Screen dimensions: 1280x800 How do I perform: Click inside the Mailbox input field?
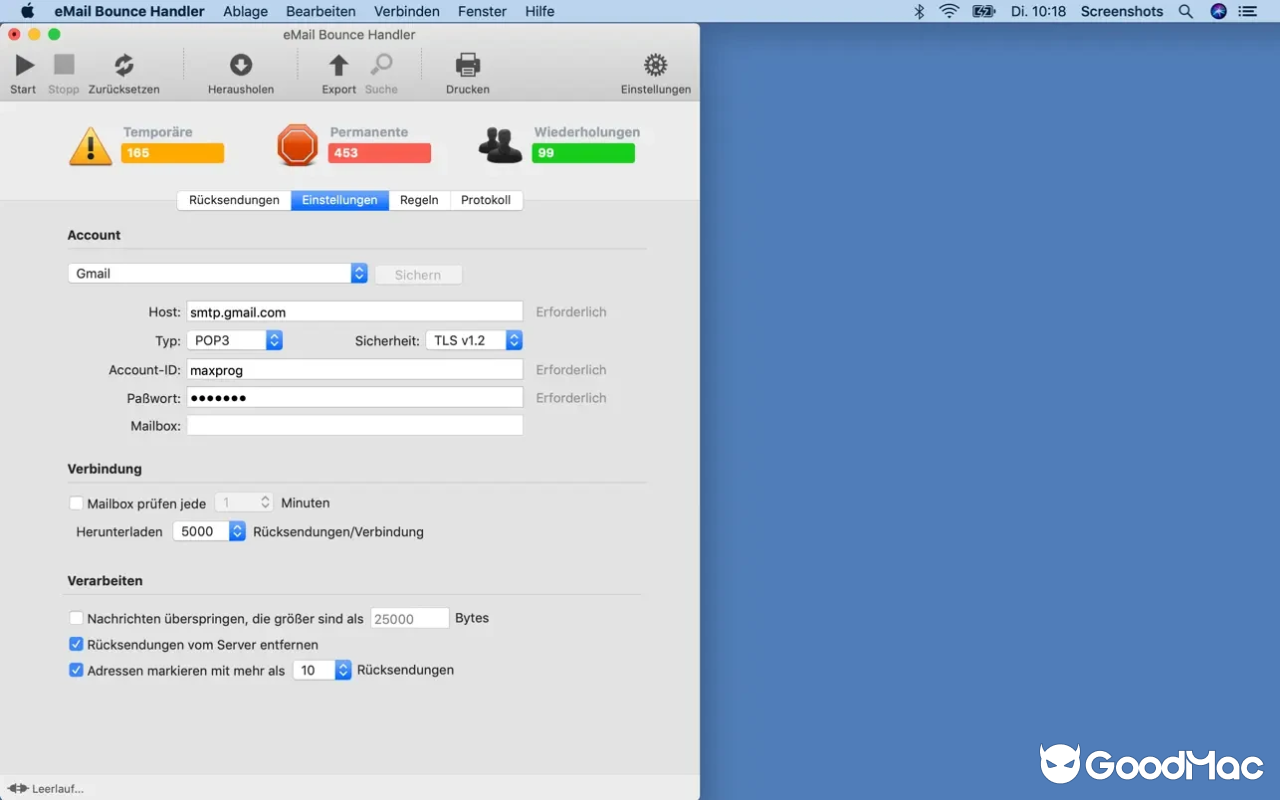tap(355, 424)
